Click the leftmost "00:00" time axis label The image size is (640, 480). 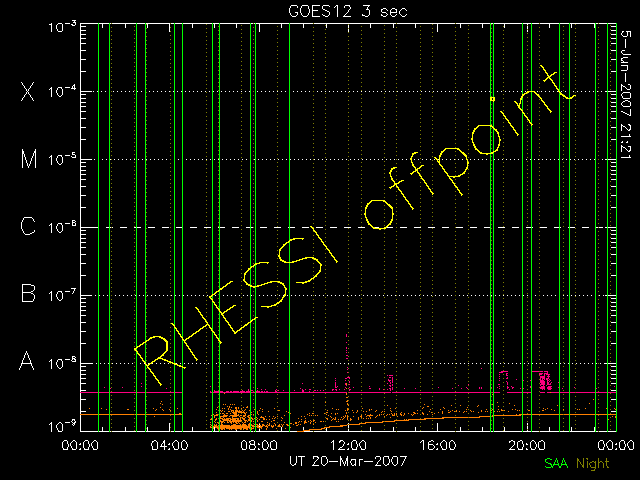click(x=80, y=445)
